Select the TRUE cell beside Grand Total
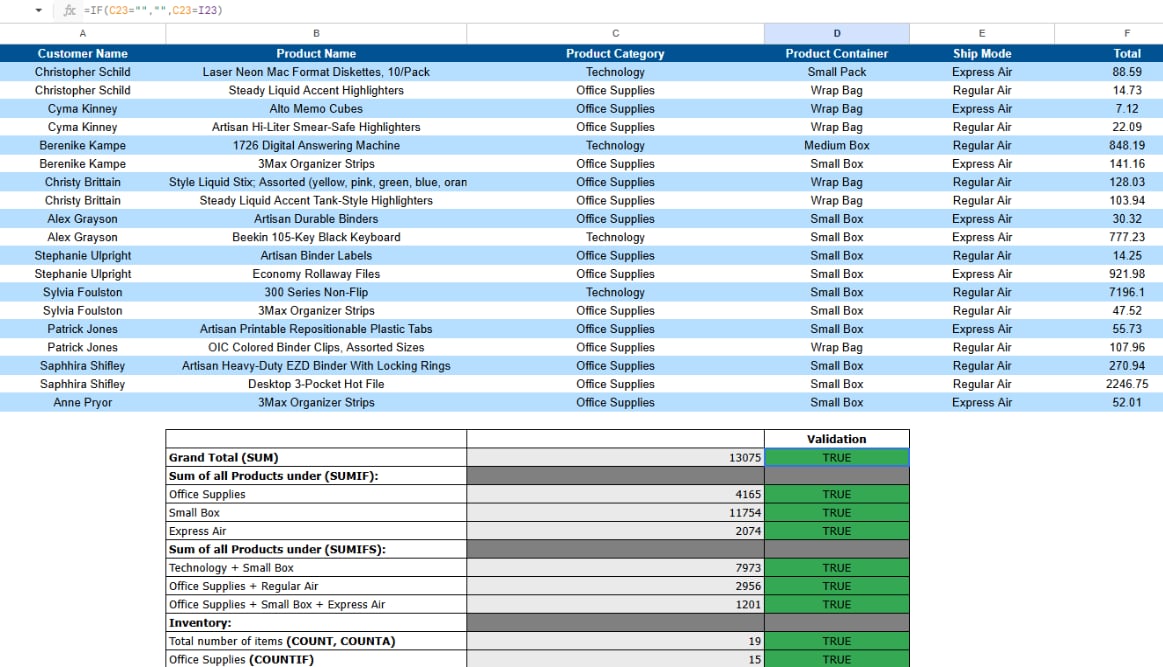 coord(837,458)
